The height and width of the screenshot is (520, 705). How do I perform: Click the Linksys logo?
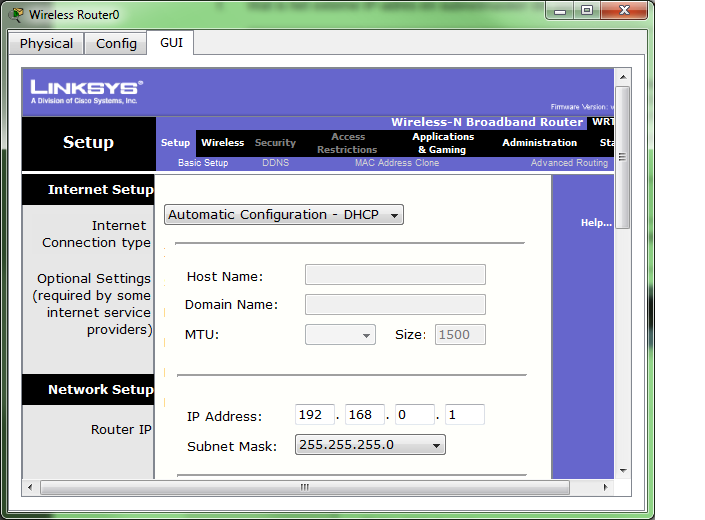[x=86, y=92]
